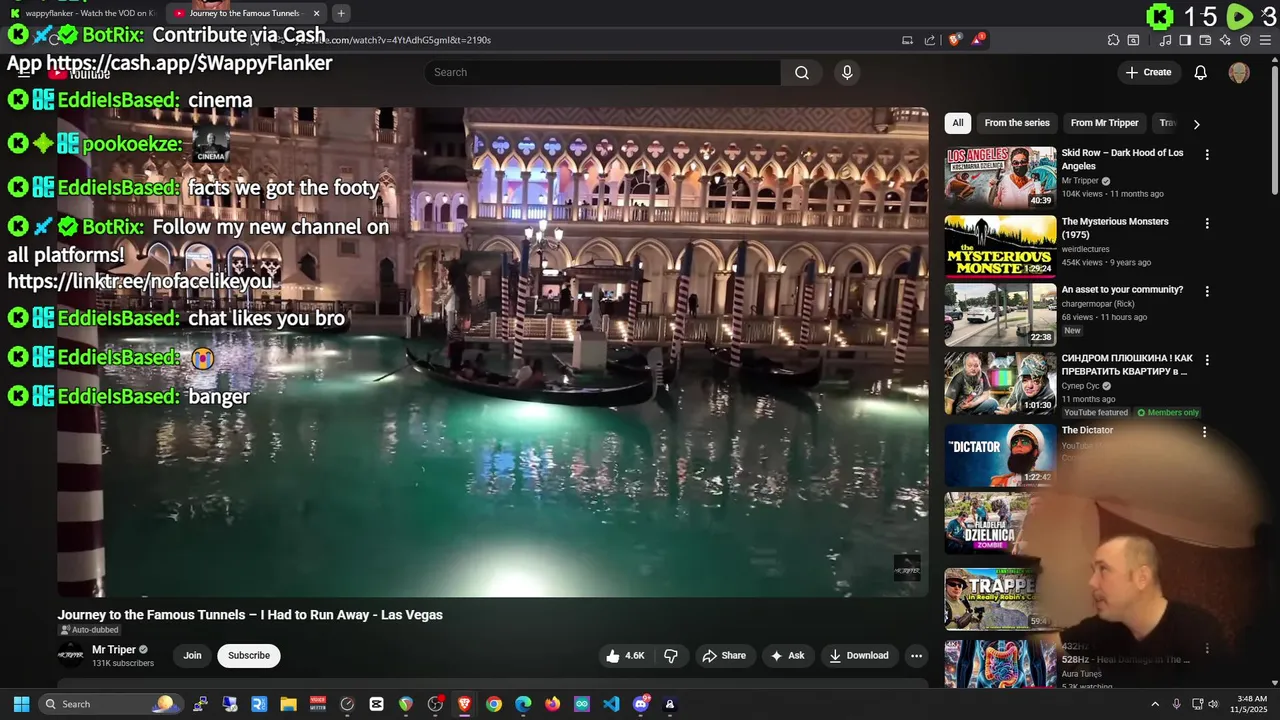This screenshot has width=1280, height=720.
Task: Open the Skid Row – Dark Hood title link
Action: point(1122,159)
